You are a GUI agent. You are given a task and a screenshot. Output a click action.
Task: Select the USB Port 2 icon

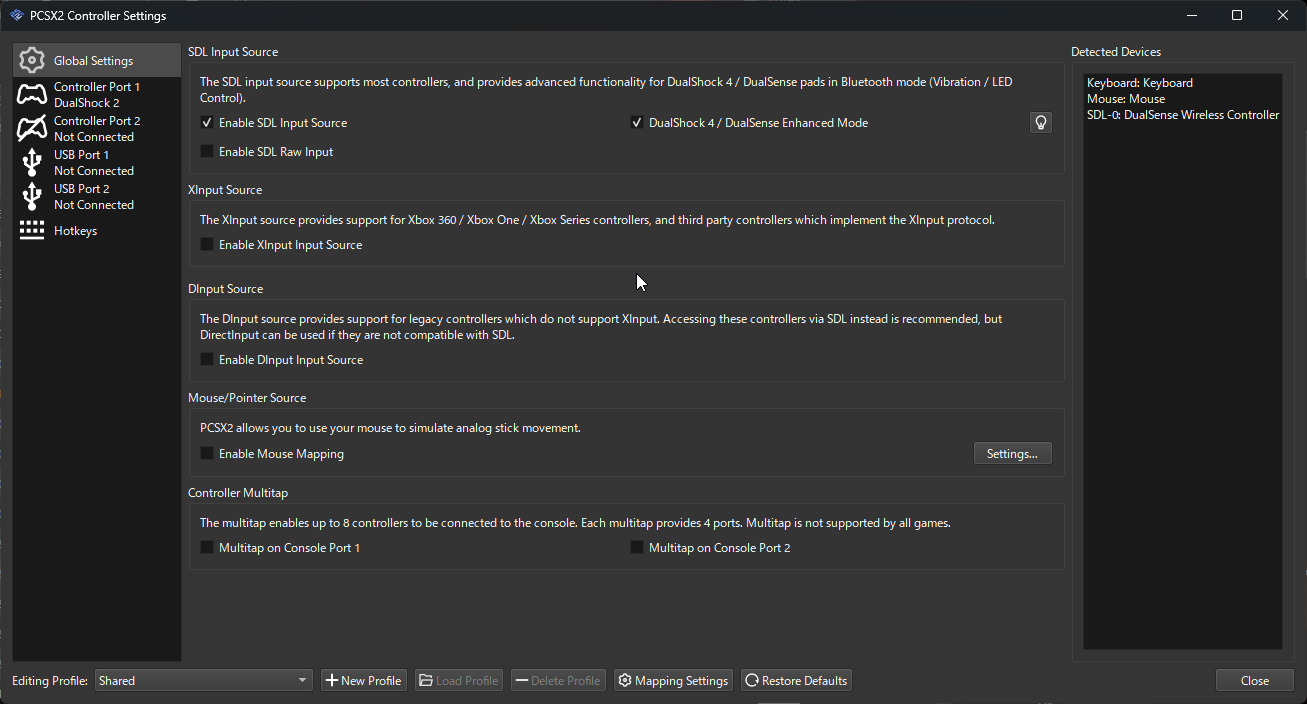pos(32,197)
